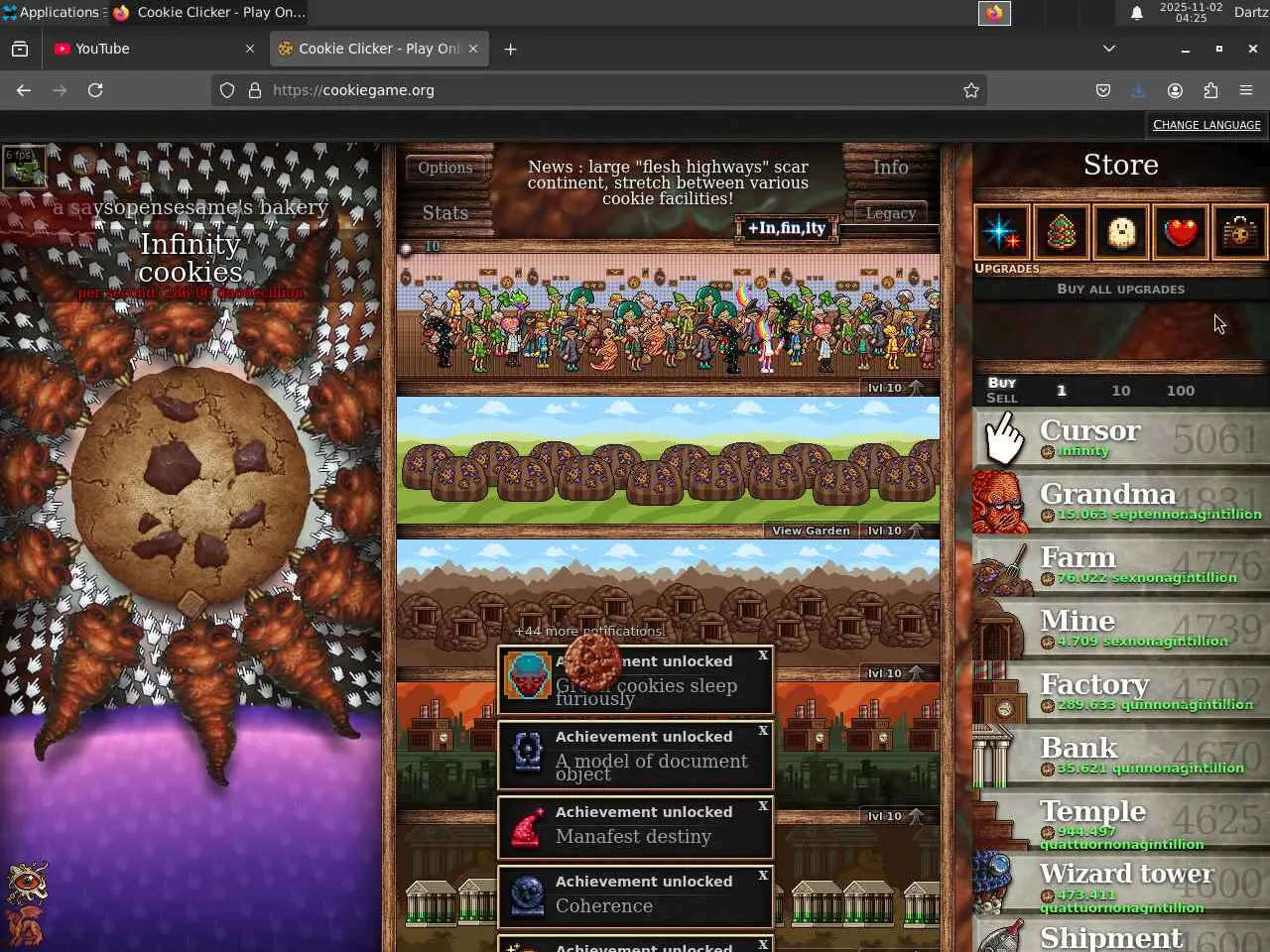Open the Firefox extensions icon
The width and height of the screenshot is (1270, 952).
click(1210, 90)
